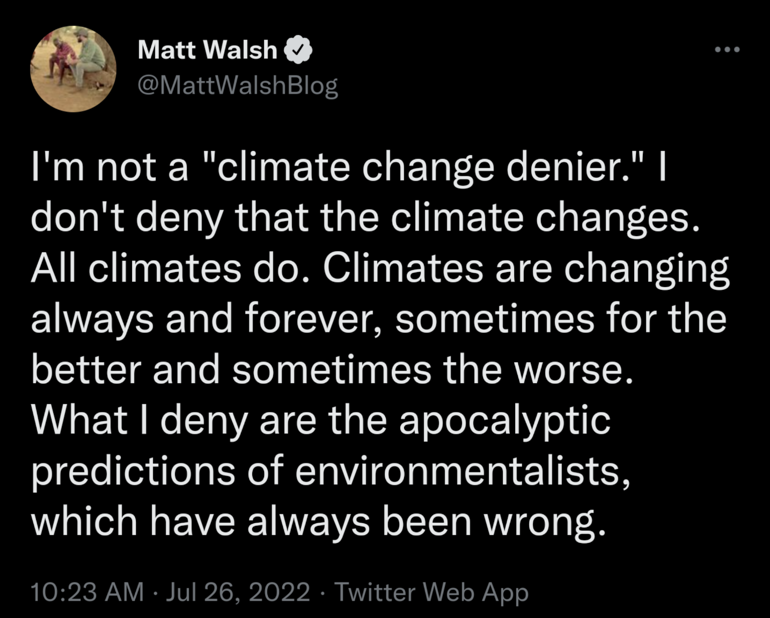Click the Matt Walsh display name
This screenshot has height=618, width=770.
207,48
